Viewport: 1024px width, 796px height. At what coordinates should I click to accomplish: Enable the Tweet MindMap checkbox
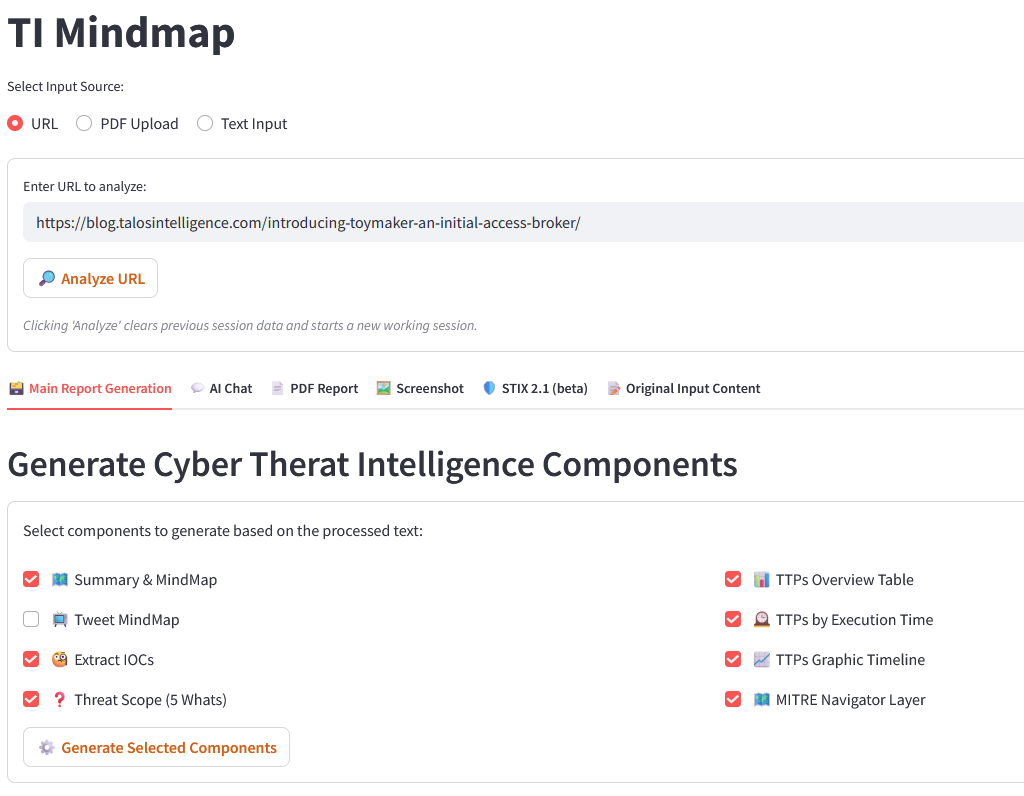pyautogui.click(x=31, y=619)
